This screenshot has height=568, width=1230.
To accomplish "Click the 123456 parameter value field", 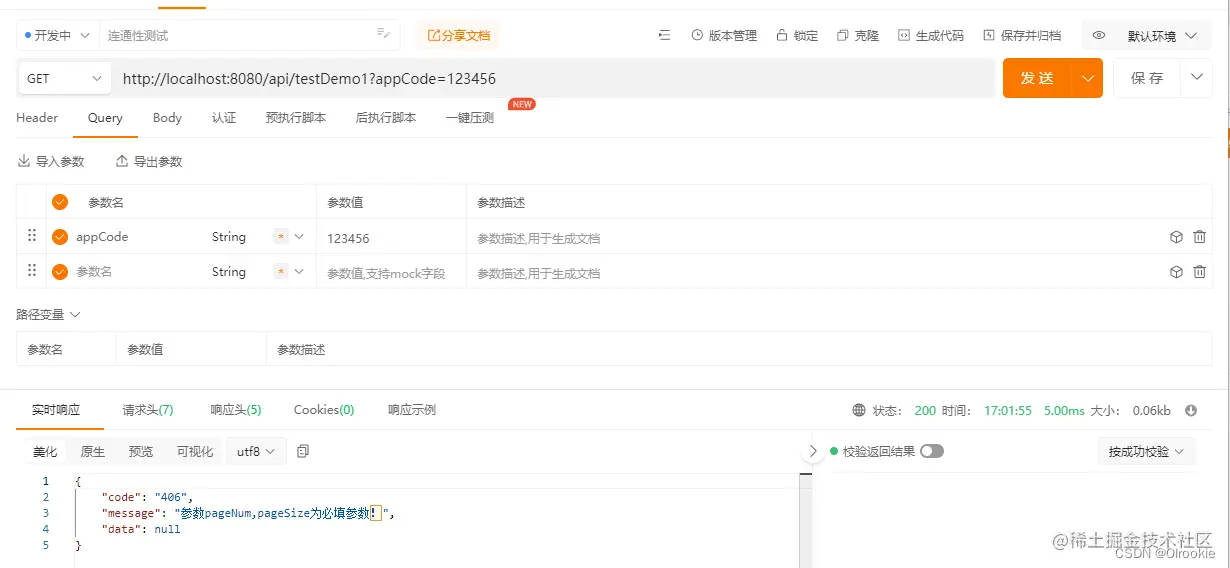I will coord(391,238).
